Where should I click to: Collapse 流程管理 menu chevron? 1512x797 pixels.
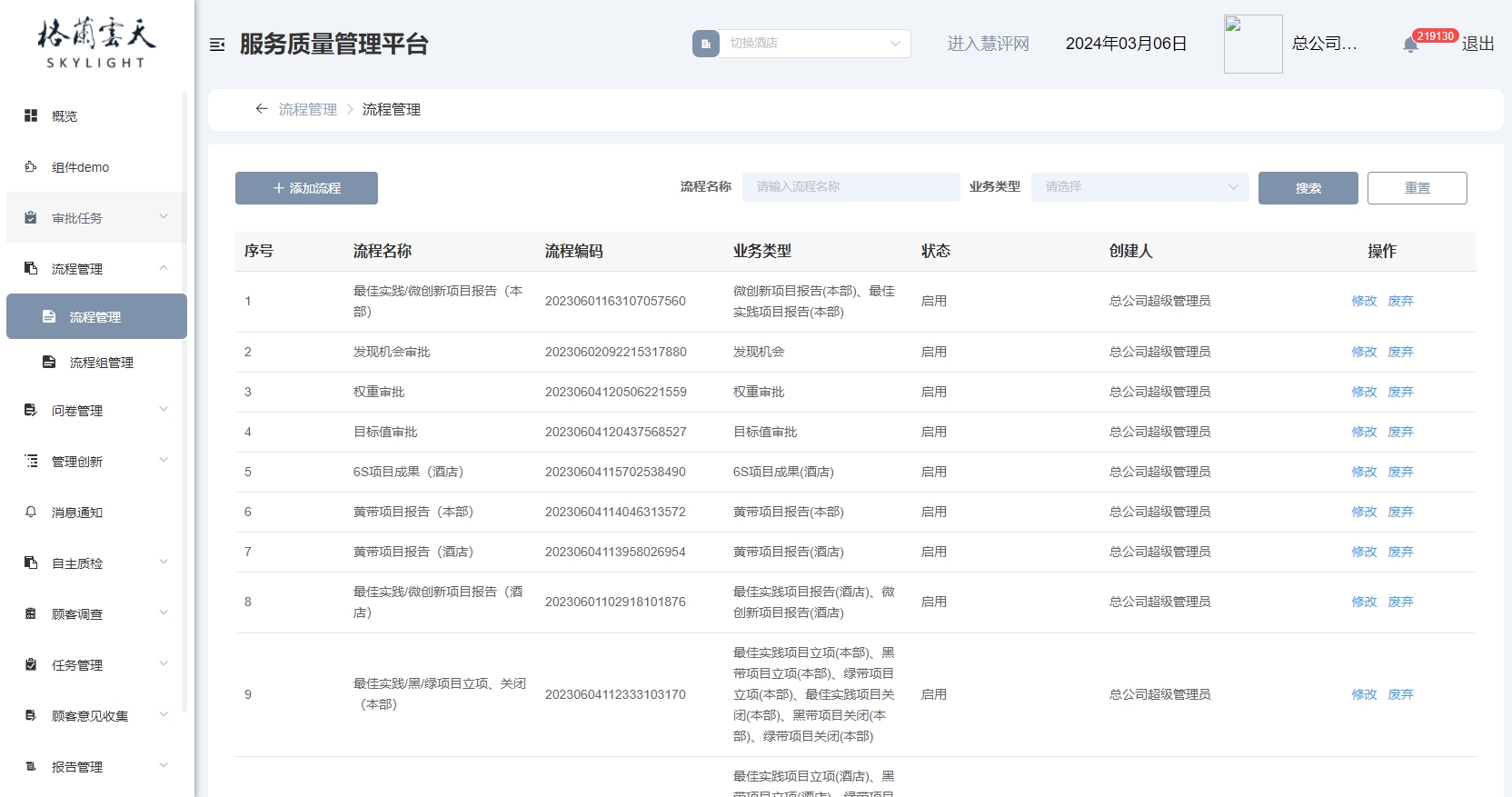tap(164, 267)
